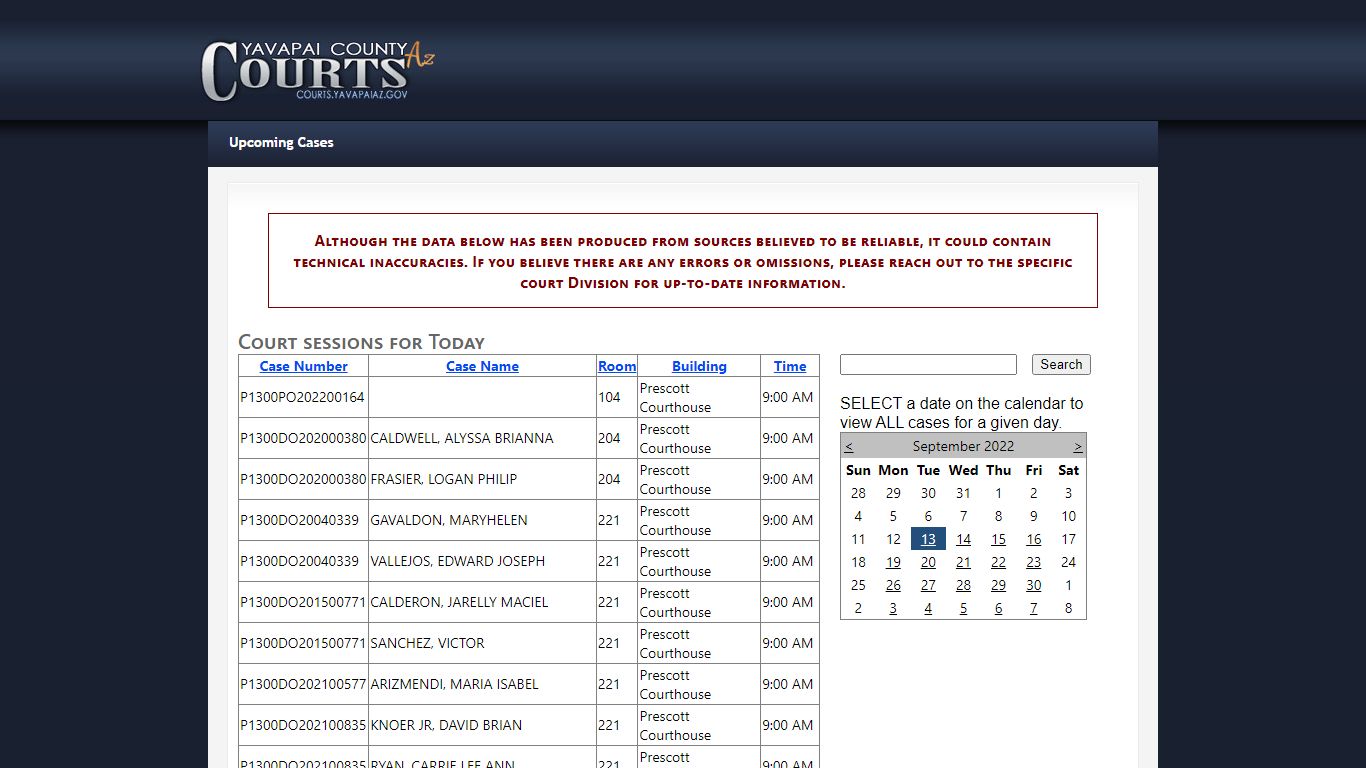Select September 15 on the calendar
This screenshot has height=768, width=1366.
(x=998, y=539)
